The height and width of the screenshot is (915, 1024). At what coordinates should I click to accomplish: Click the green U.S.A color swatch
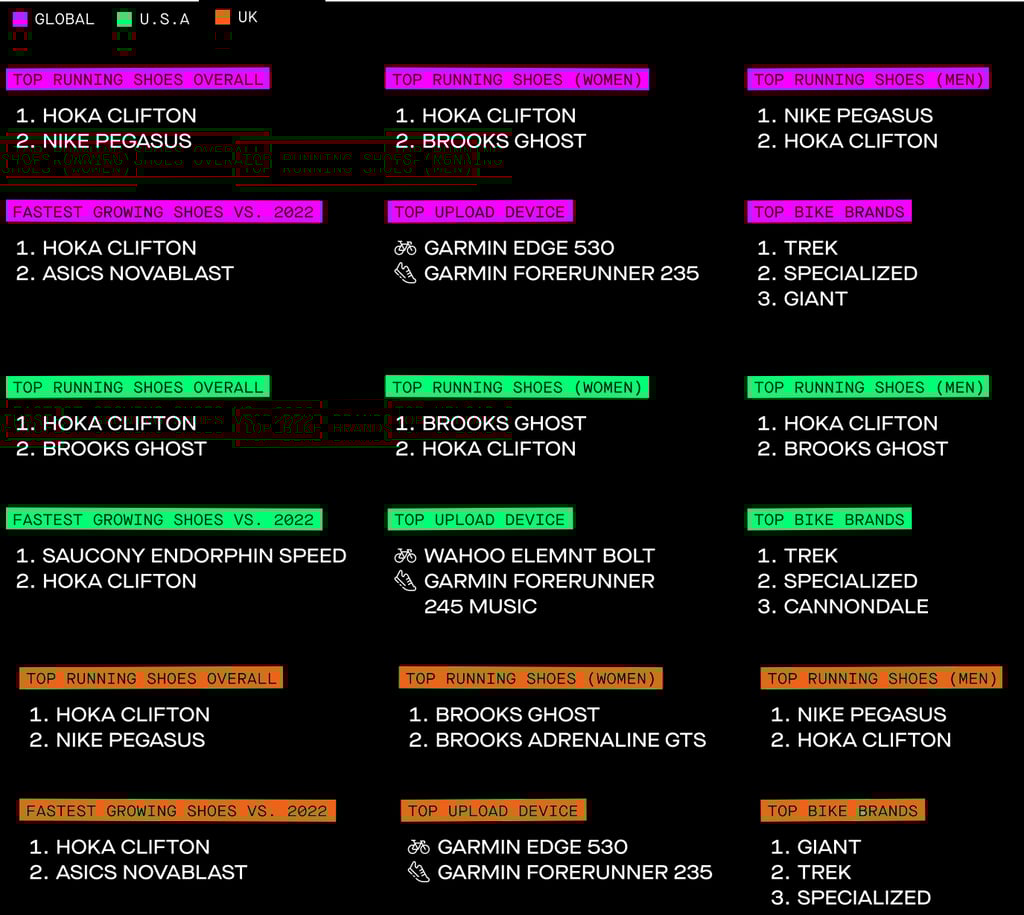[x=124, y=17]
